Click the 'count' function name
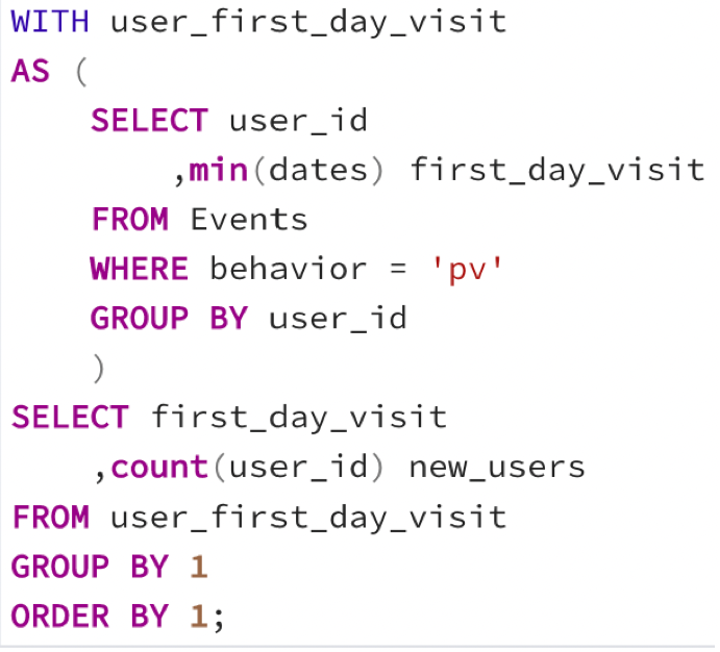The width and height of the screenshot is (720, 652). pos(160,467)
